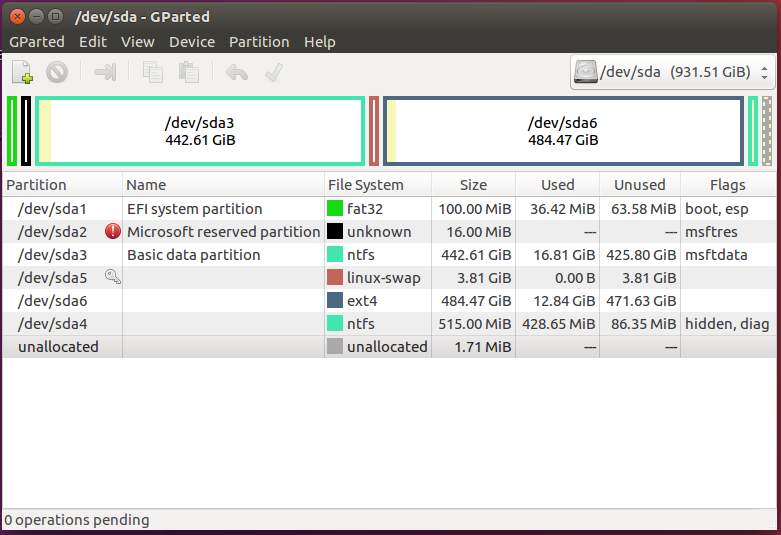The image size is (781, 535).
Task: Click the Flags column header
Action: point(728,185)
